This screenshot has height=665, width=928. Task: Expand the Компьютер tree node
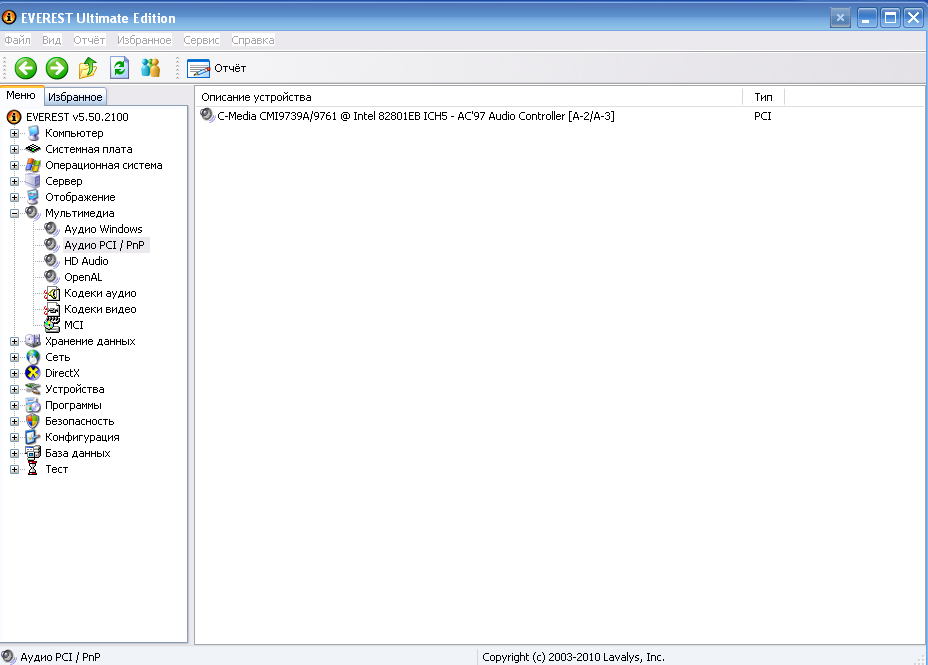click(14, 133)
